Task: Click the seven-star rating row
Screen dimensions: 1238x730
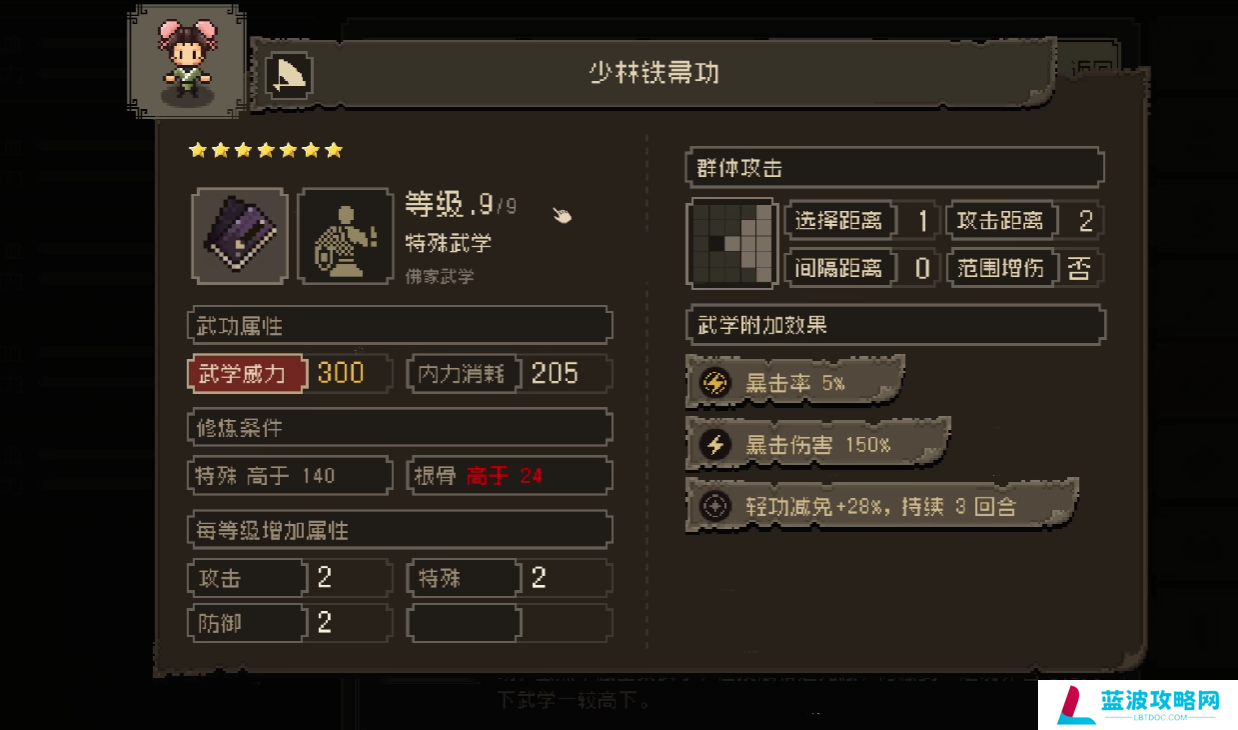Action: coord(266,150)
